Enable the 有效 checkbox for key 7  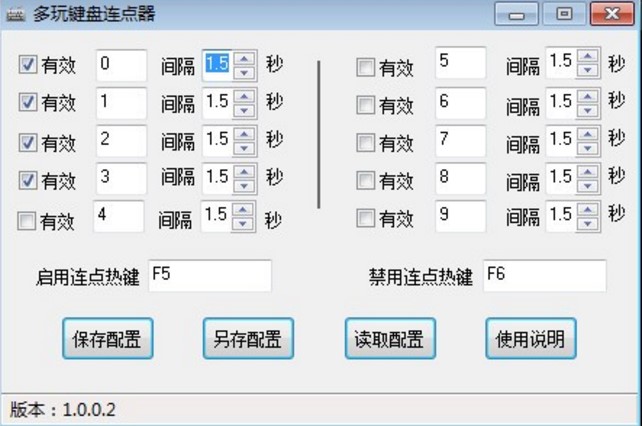(x=365, y=143)
